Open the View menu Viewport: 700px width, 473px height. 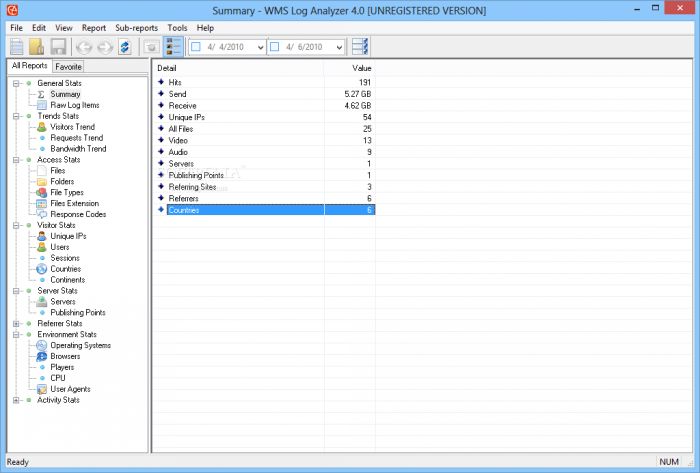click(x=64, y=28)
